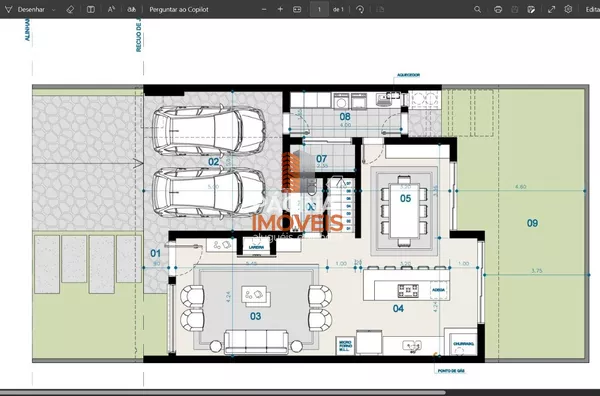Click Perguntar ao Copilot
The height and width of the screenshot is (396, 600).
179,9
